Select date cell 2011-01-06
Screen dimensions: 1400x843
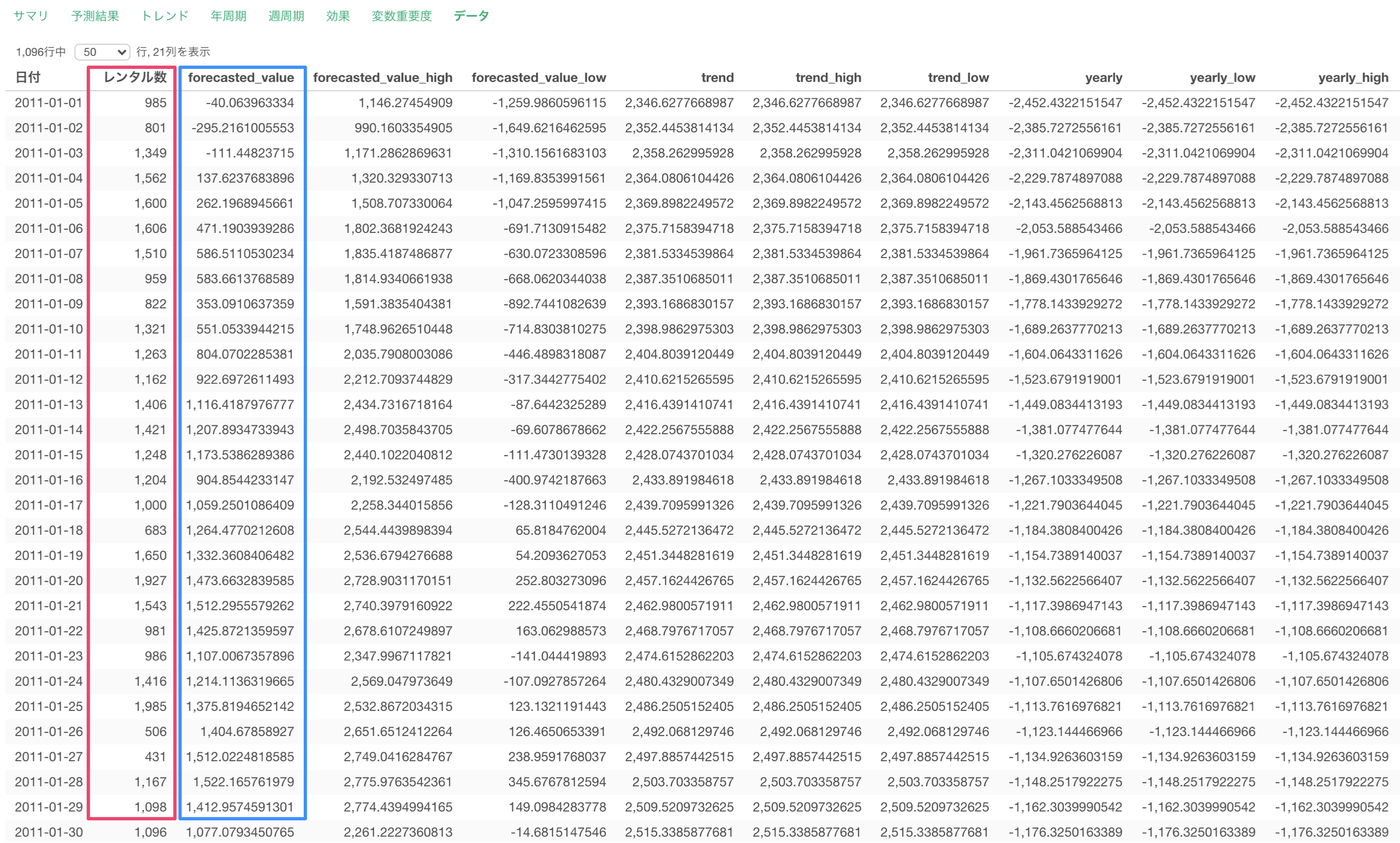click(49, 228)
